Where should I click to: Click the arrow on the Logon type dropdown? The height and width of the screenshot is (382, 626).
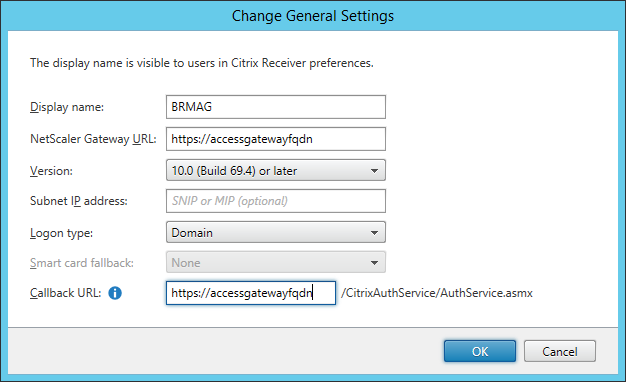point(374,233)
